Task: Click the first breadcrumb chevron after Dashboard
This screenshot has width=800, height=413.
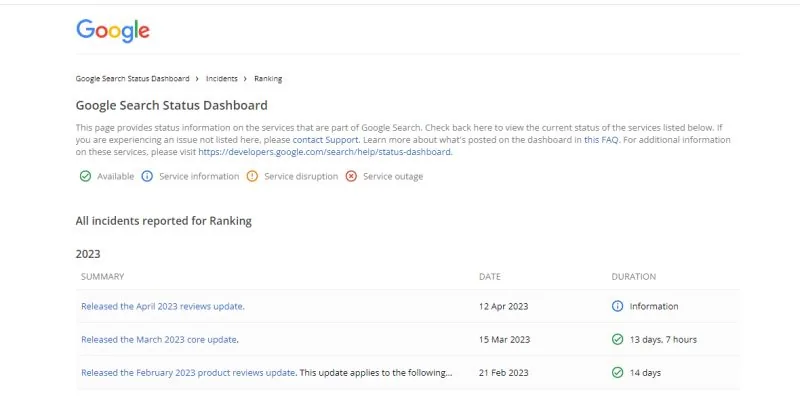Action: point(197,79)
